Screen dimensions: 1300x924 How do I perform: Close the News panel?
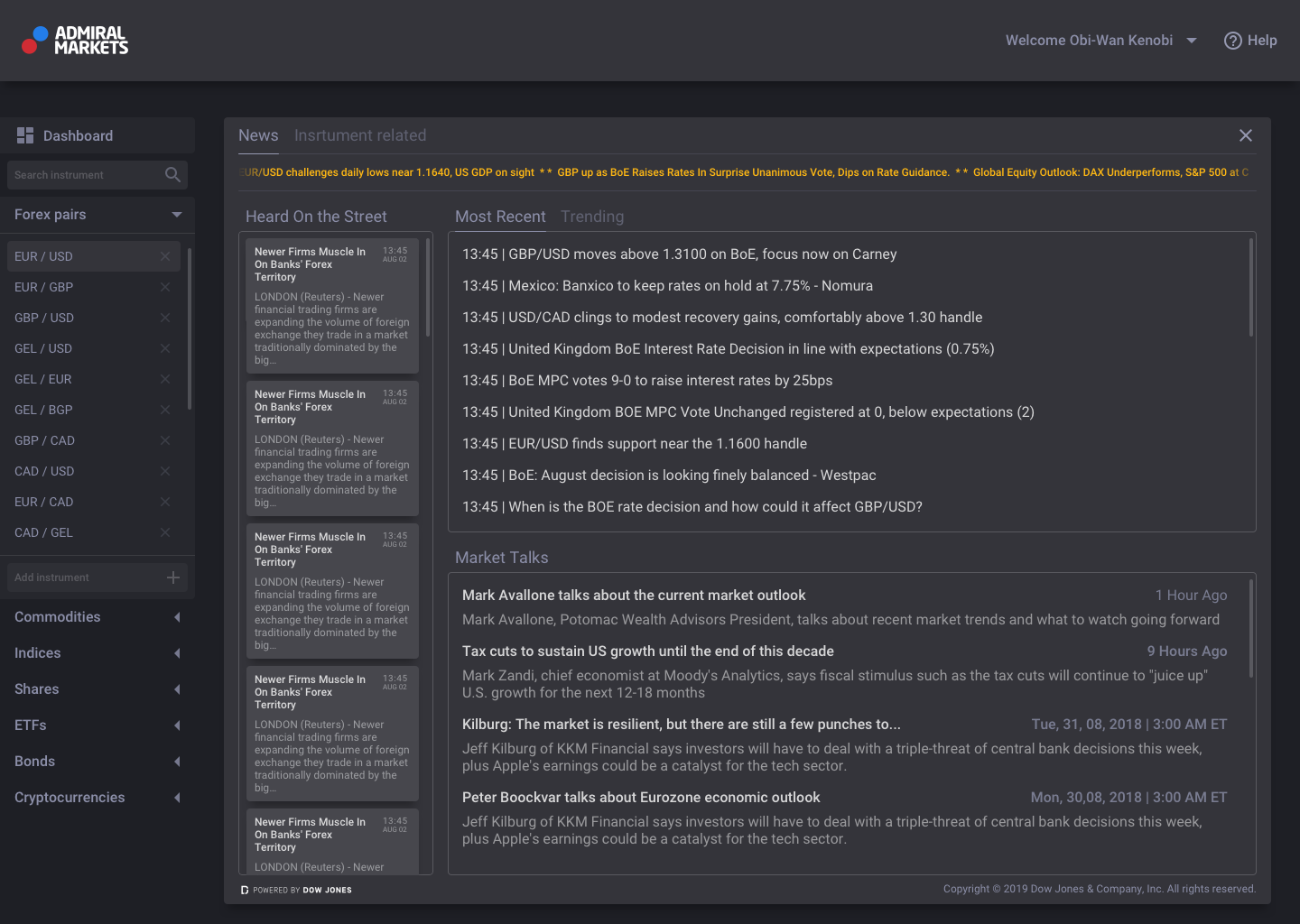pyautogui.click(x=1246, y=135)
